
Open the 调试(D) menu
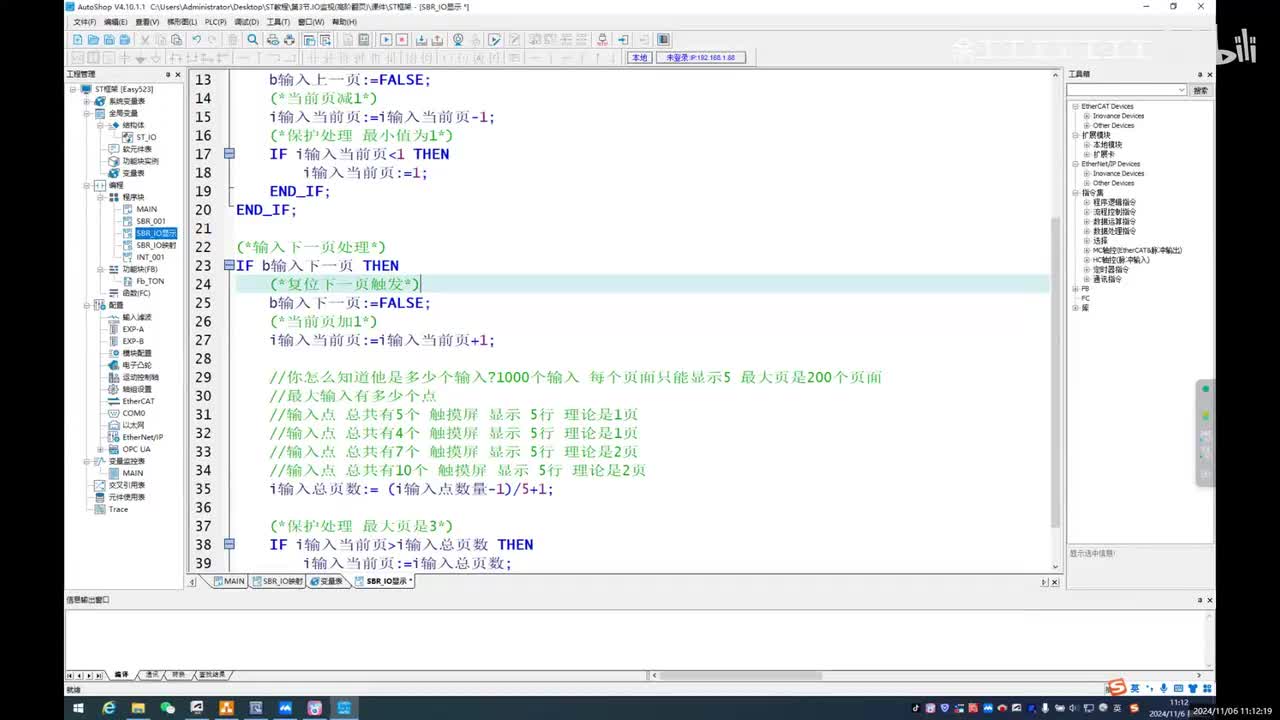pos(246,21)
